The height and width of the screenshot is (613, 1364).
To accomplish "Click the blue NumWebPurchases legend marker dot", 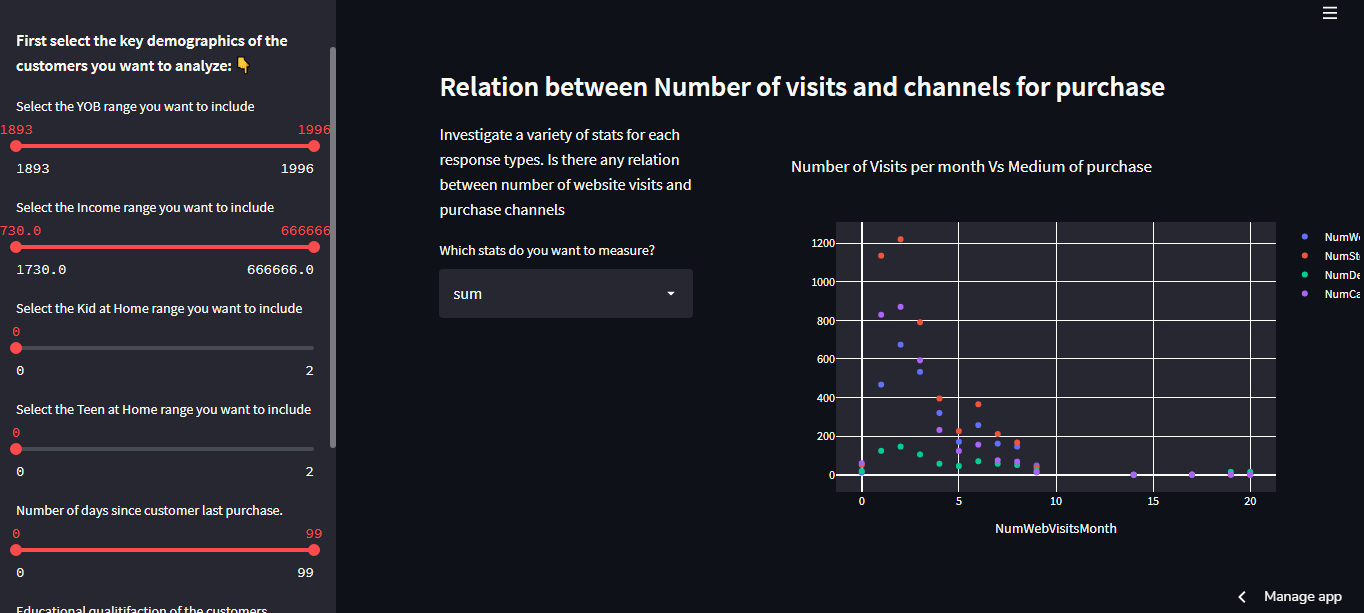I will [1305, 236].
